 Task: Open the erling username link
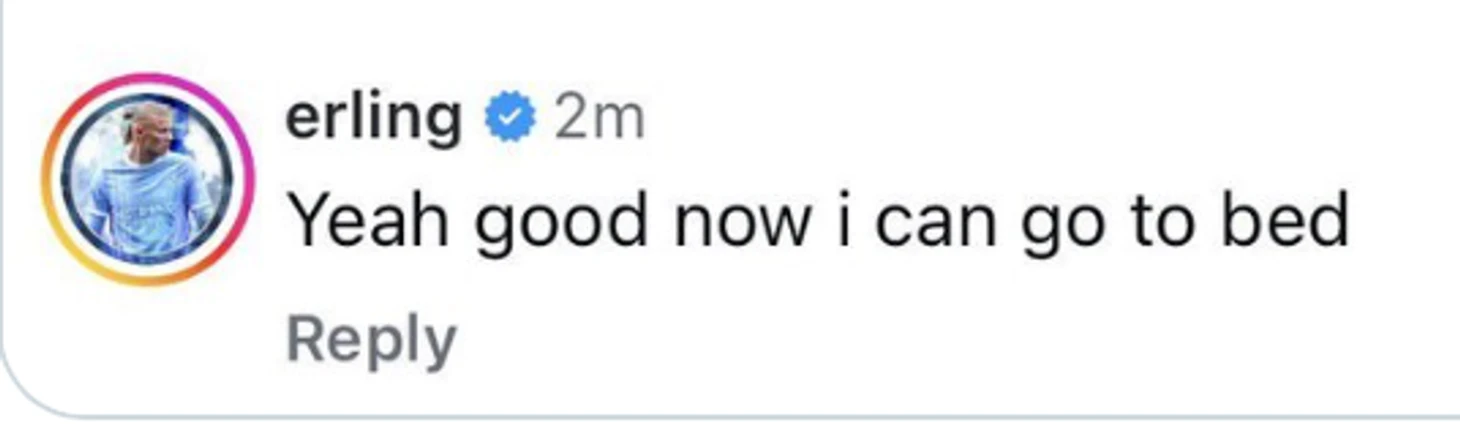coord(374,120)
